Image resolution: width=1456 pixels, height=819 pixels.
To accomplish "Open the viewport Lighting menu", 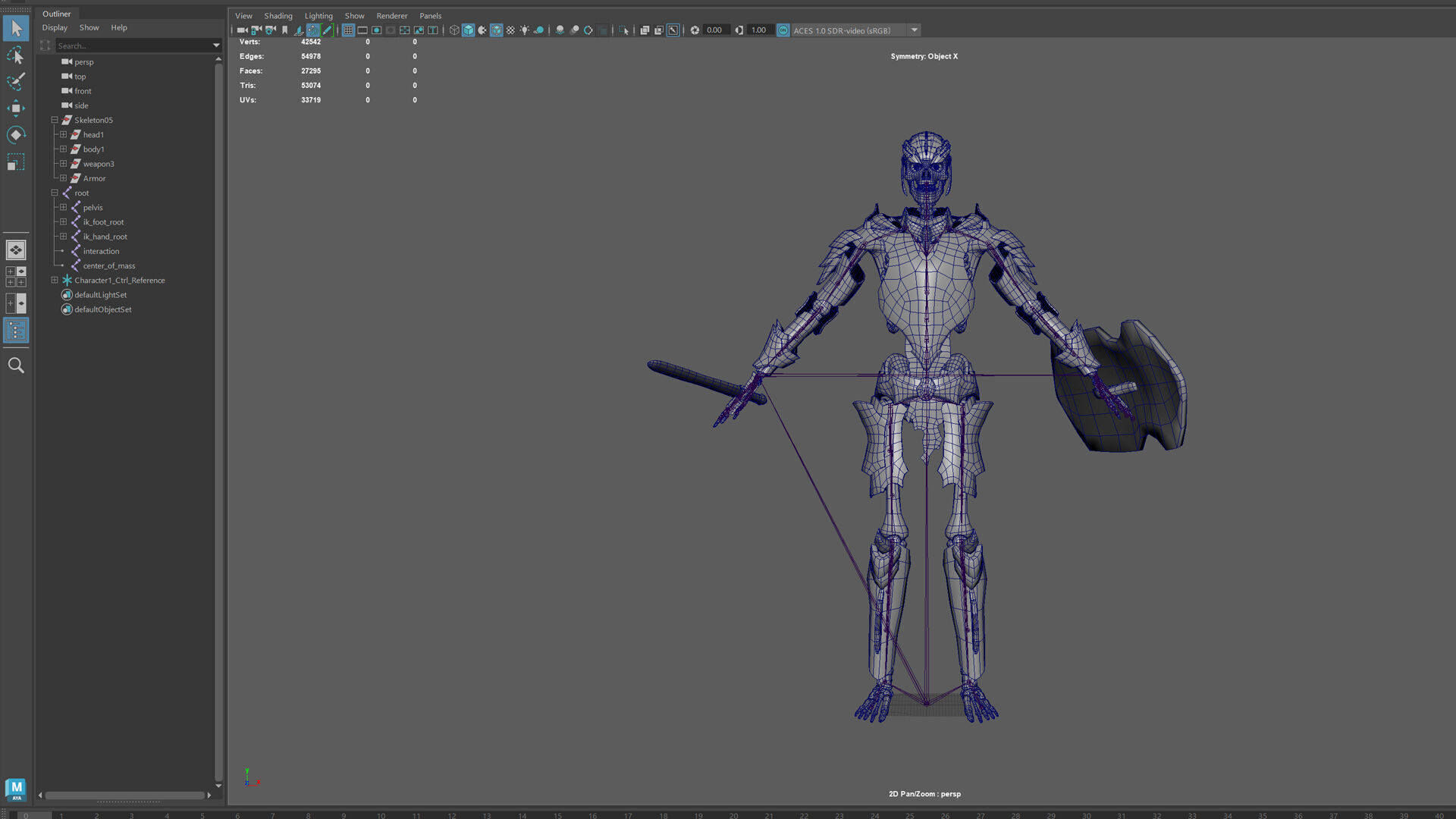I will click(x=318, y=16).
